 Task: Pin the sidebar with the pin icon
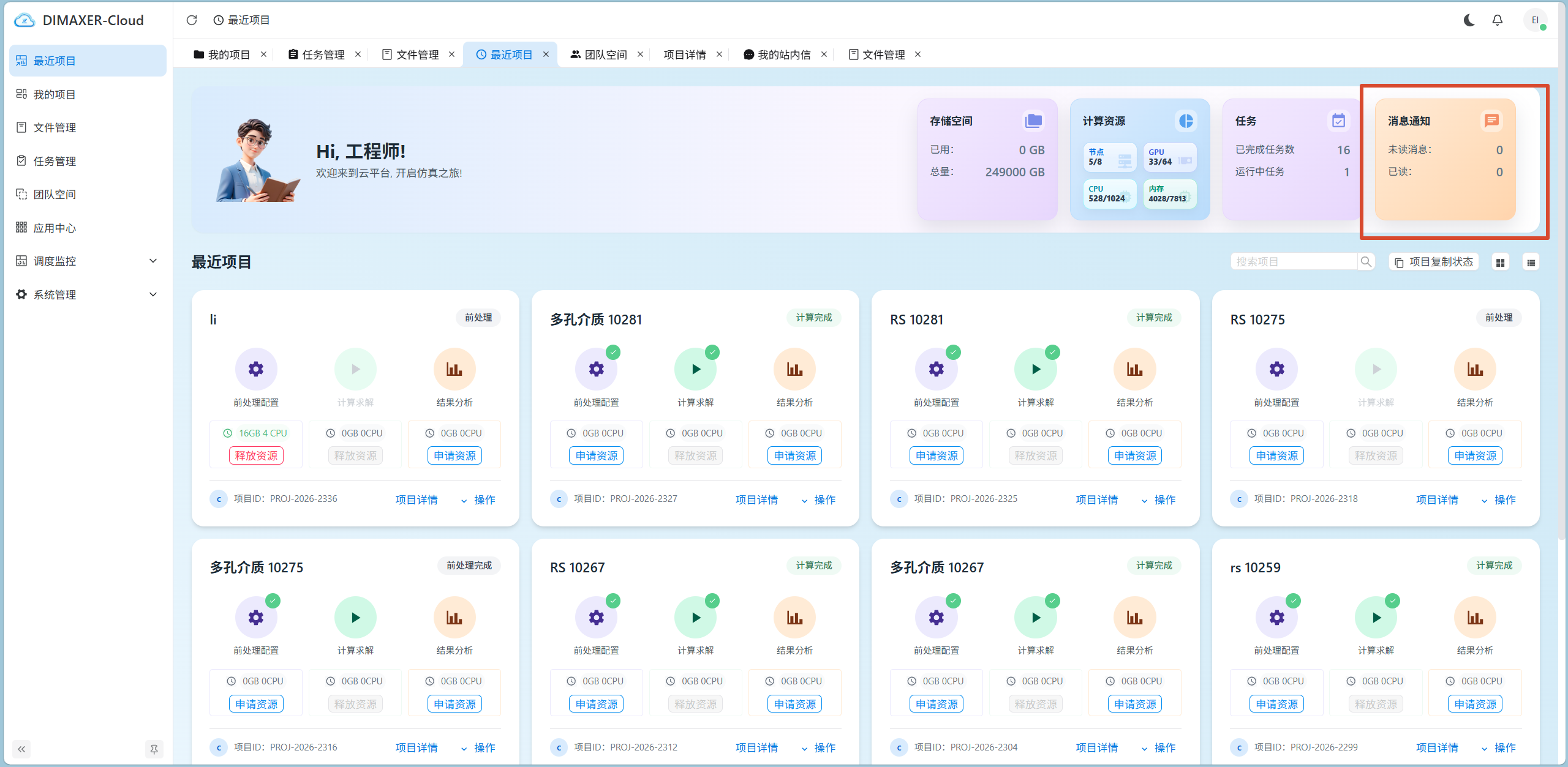tap(154, 749)
